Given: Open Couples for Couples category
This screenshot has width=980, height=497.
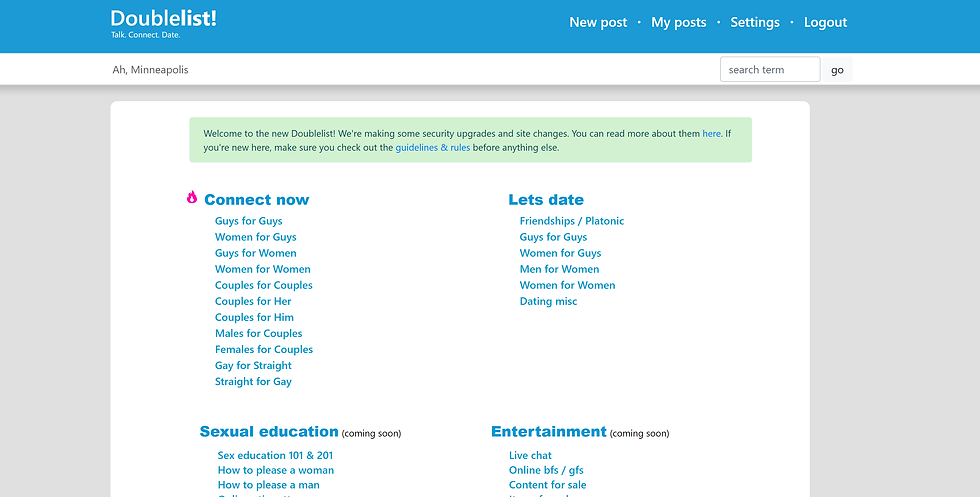Looking at the screenshot, I should point(264,285).
